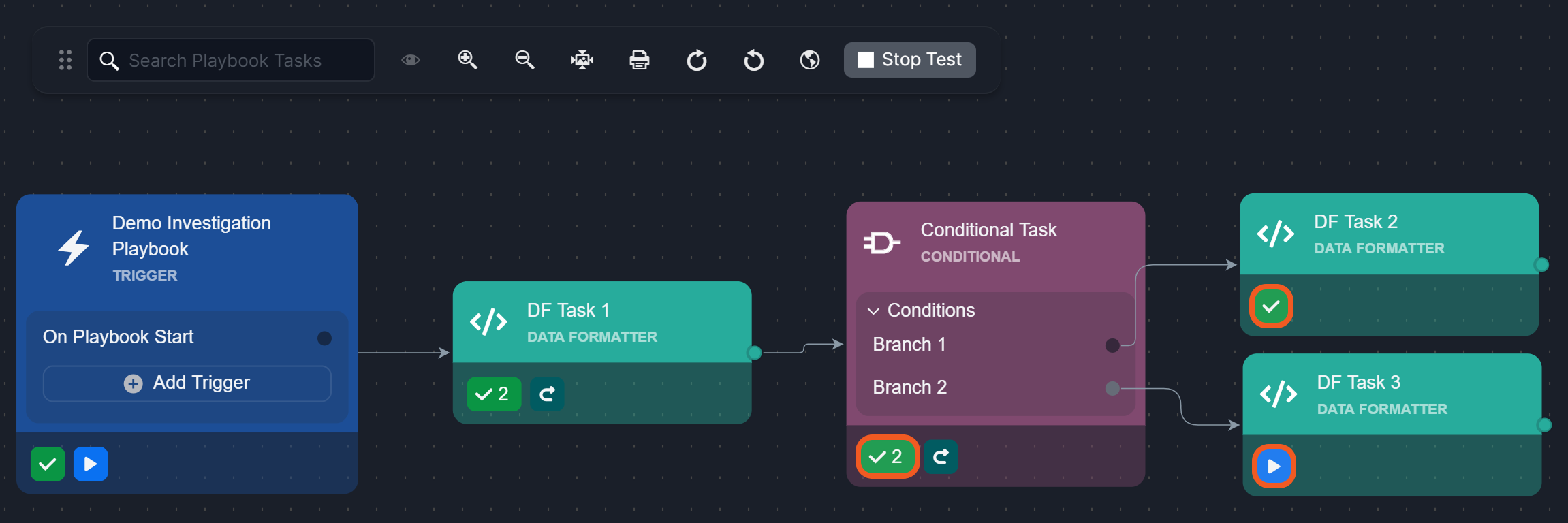
Task: Click the counterclockwise undo arrow icon
Action: coord(753,60)
